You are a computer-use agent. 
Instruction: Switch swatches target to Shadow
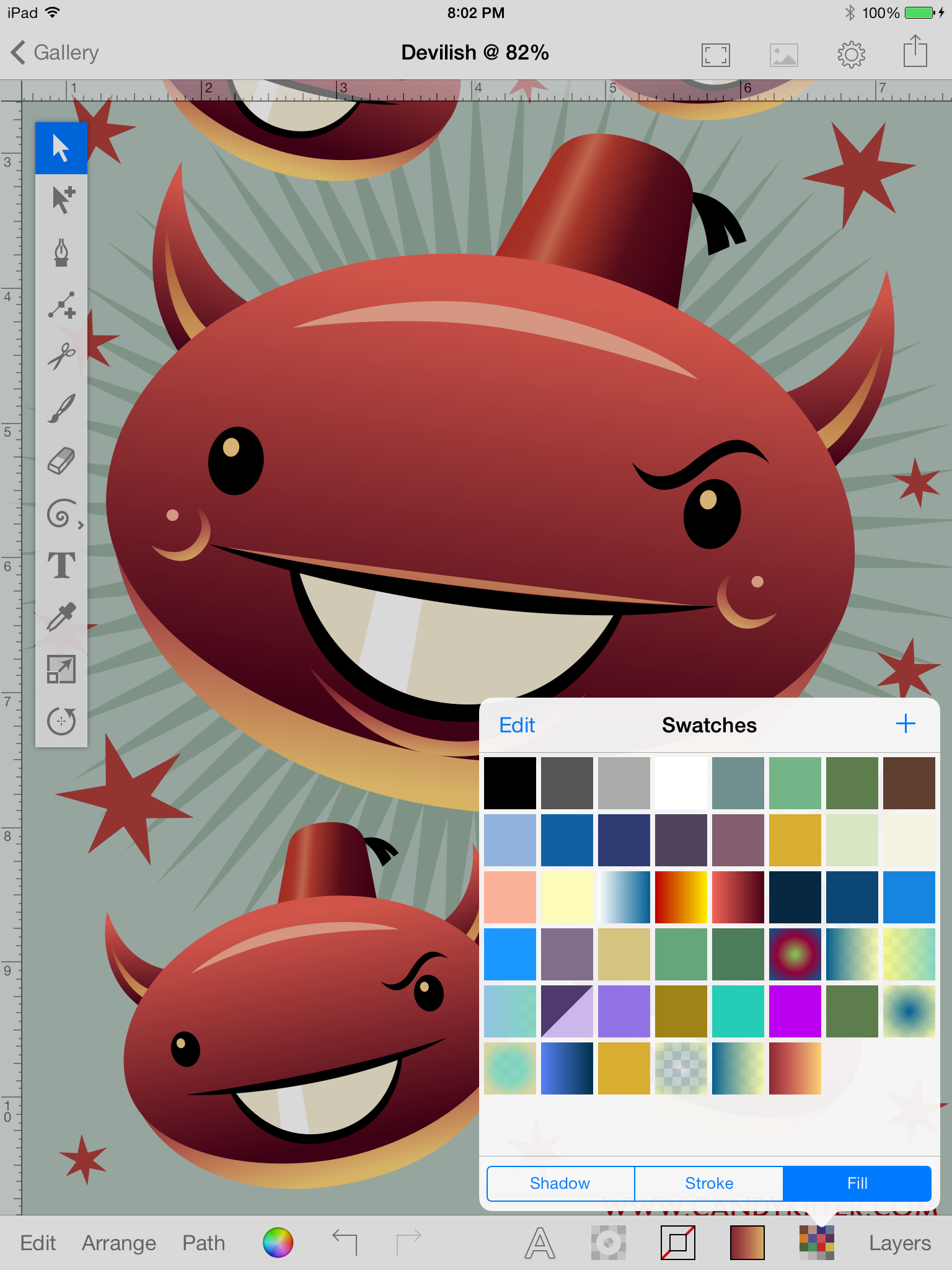560,1183
